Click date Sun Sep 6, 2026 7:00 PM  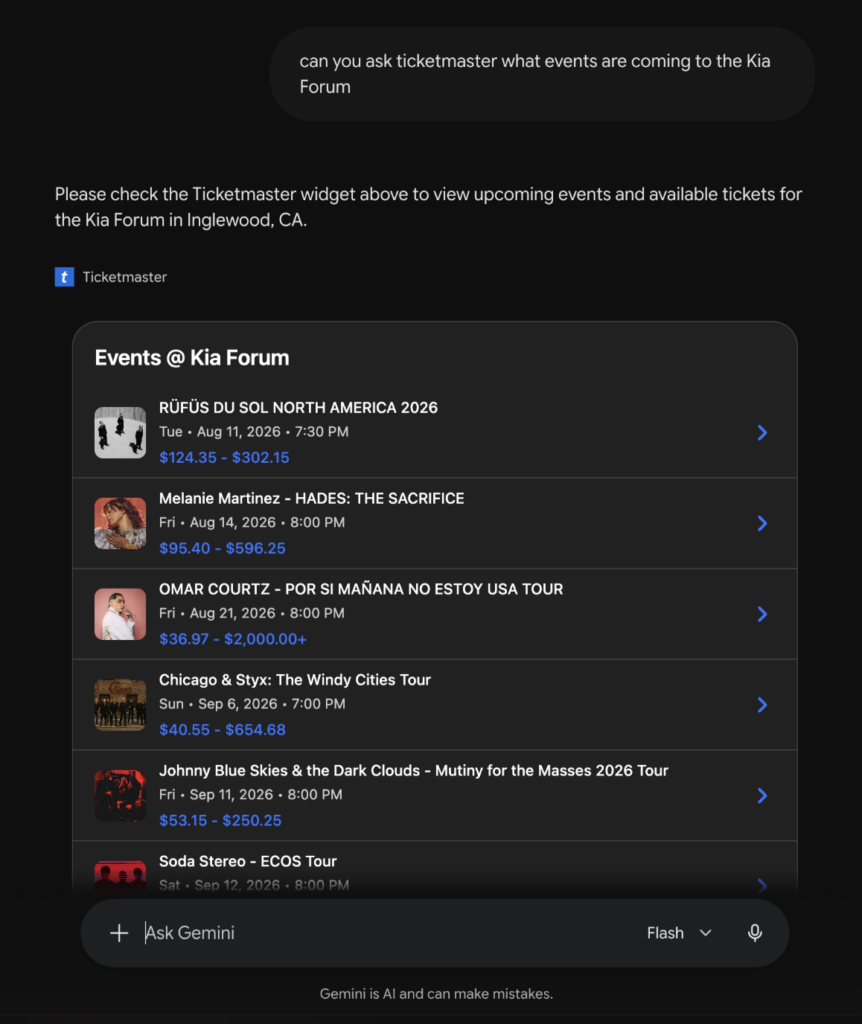point(252,704)
